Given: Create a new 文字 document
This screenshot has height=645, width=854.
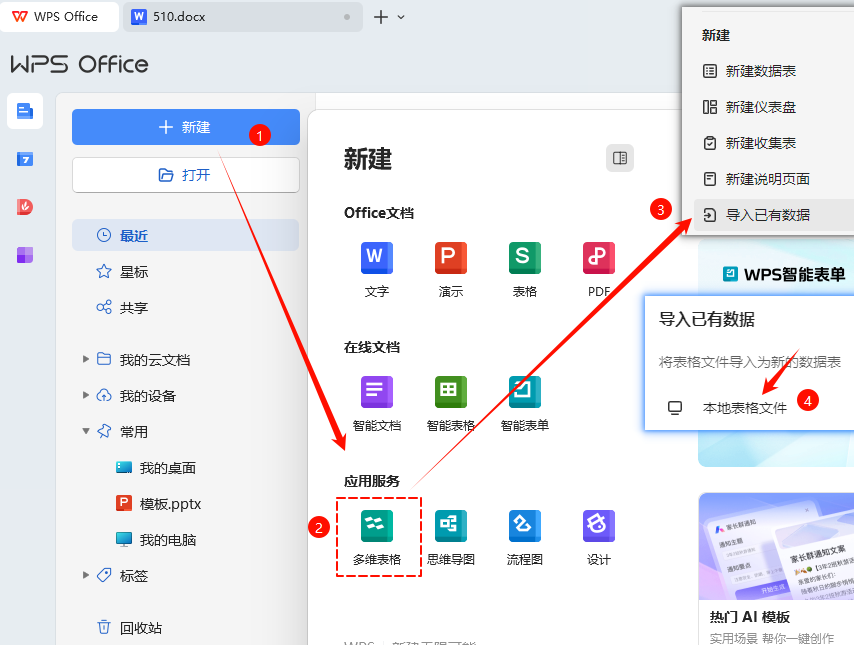Looking at the screenshot, I should tap(377, 270).
